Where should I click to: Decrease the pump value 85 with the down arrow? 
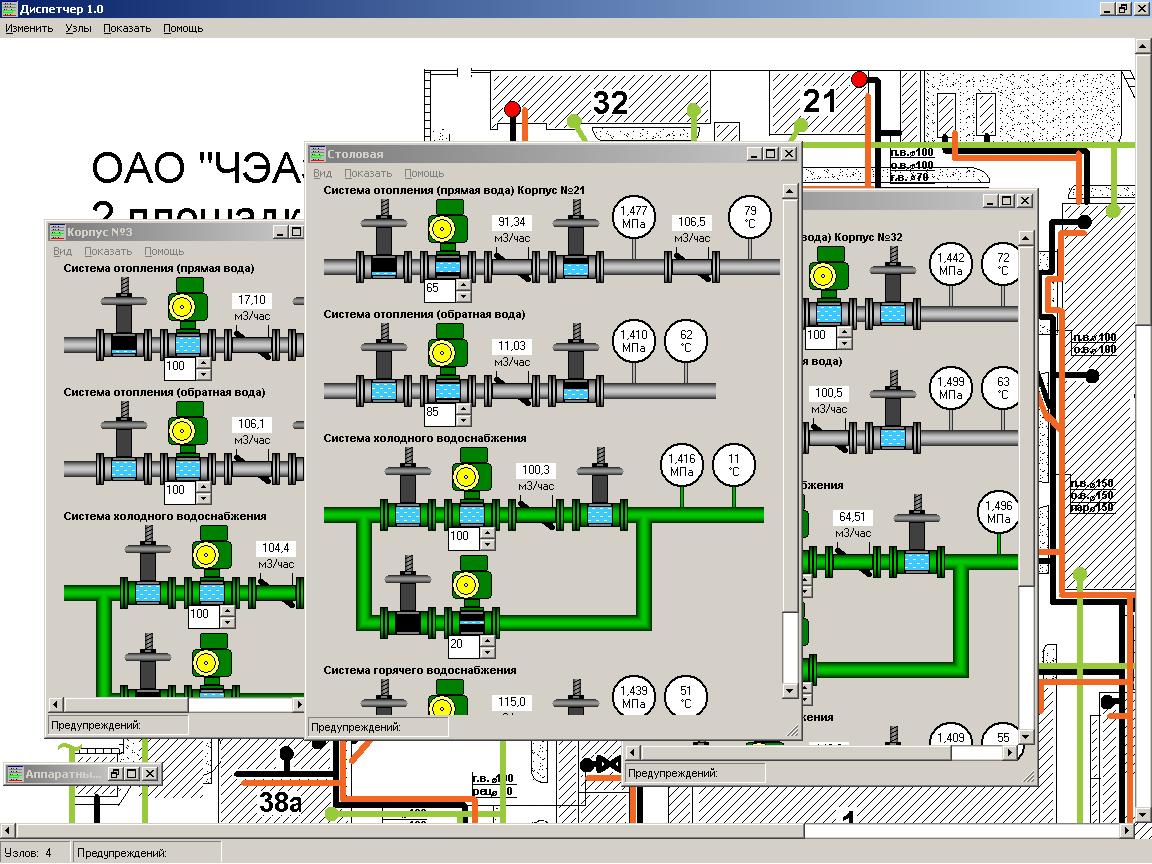(x=462, y=418)
